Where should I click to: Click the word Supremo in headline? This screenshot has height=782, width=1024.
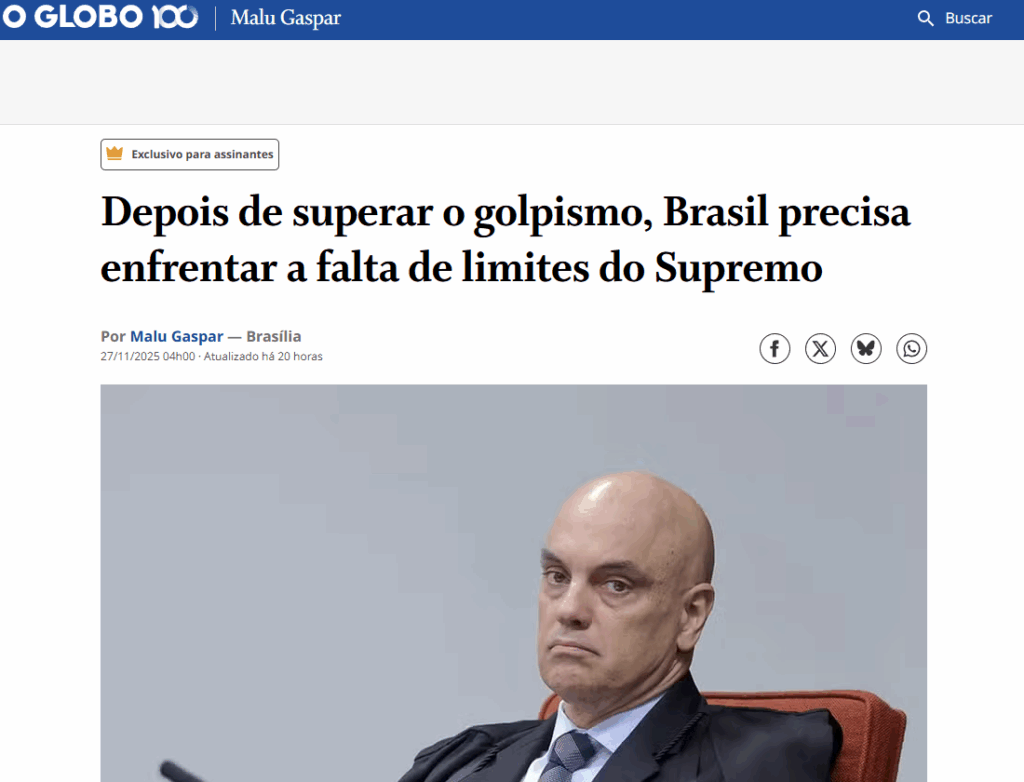(x=739, y=269)
